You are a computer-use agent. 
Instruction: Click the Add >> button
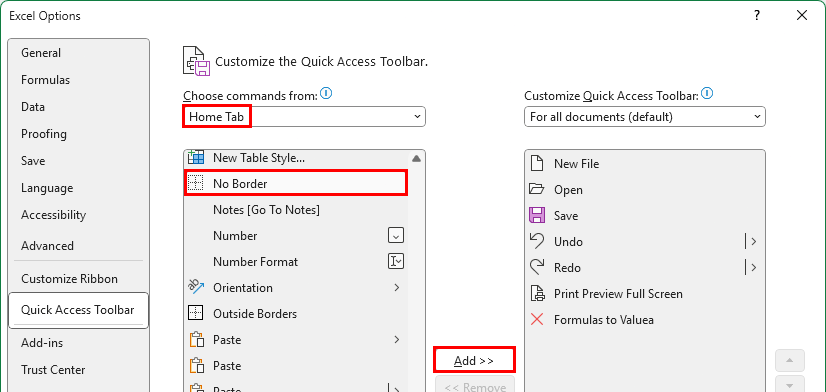tap(474, 360)
